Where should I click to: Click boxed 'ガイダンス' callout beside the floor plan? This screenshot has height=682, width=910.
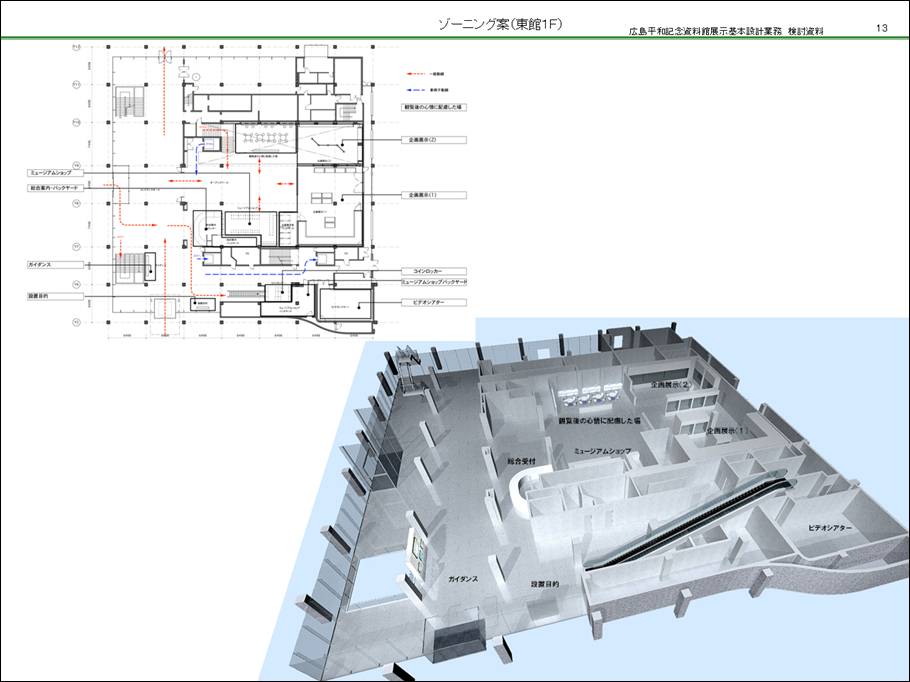tap(56, 265)
